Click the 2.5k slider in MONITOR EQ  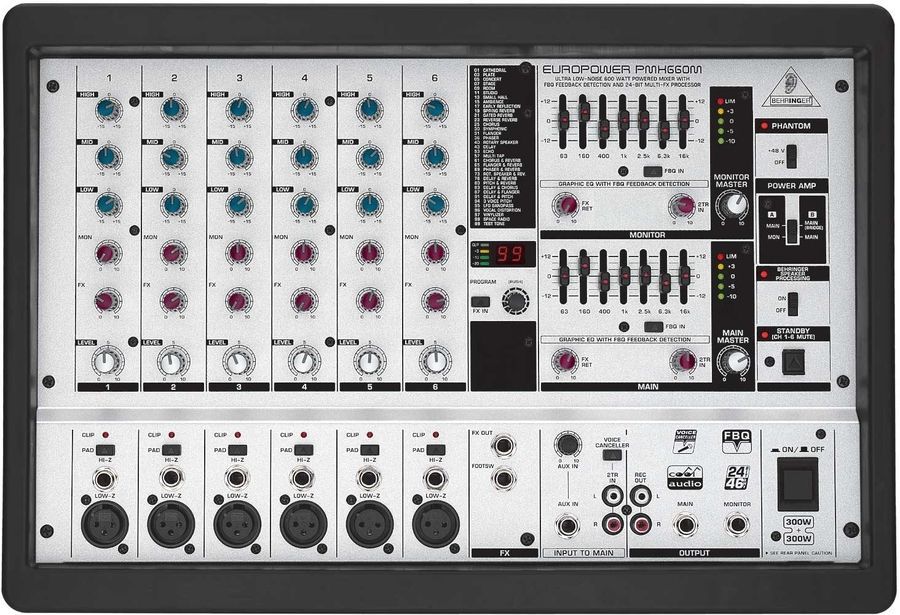click(643, 121)
